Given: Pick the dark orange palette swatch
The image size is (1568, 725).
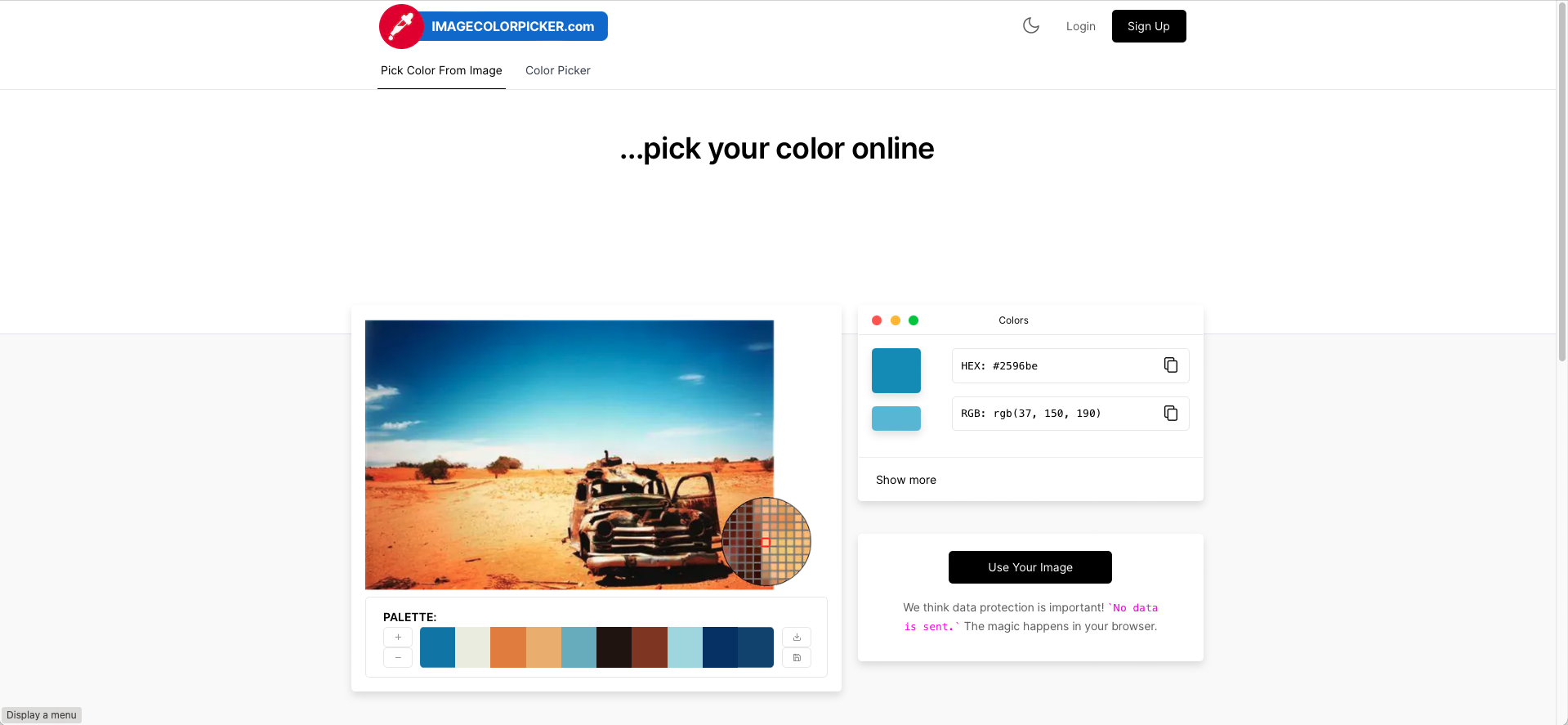Looking at the screenshot, I should coord(508,647).
